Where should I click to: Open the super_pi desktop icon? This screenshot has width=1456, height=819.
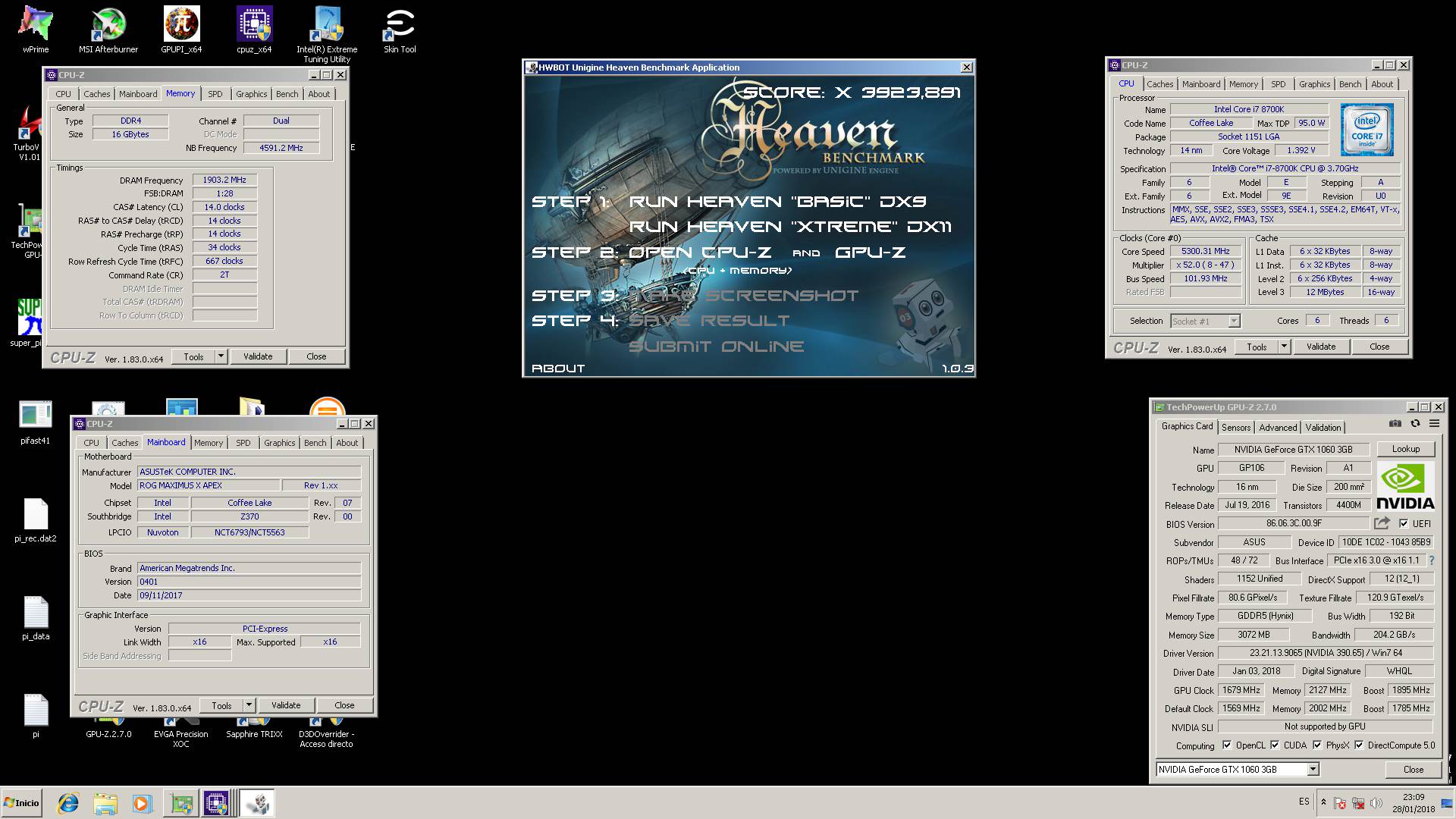(x=30, y=322)
